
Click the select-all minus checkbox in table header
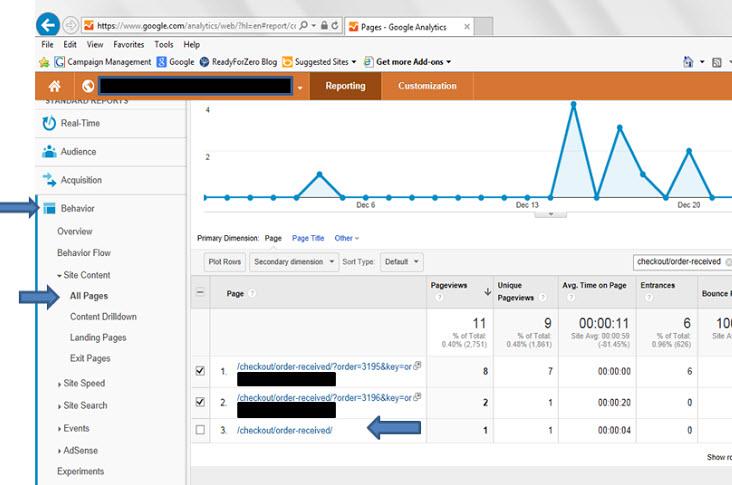(200, 293)
